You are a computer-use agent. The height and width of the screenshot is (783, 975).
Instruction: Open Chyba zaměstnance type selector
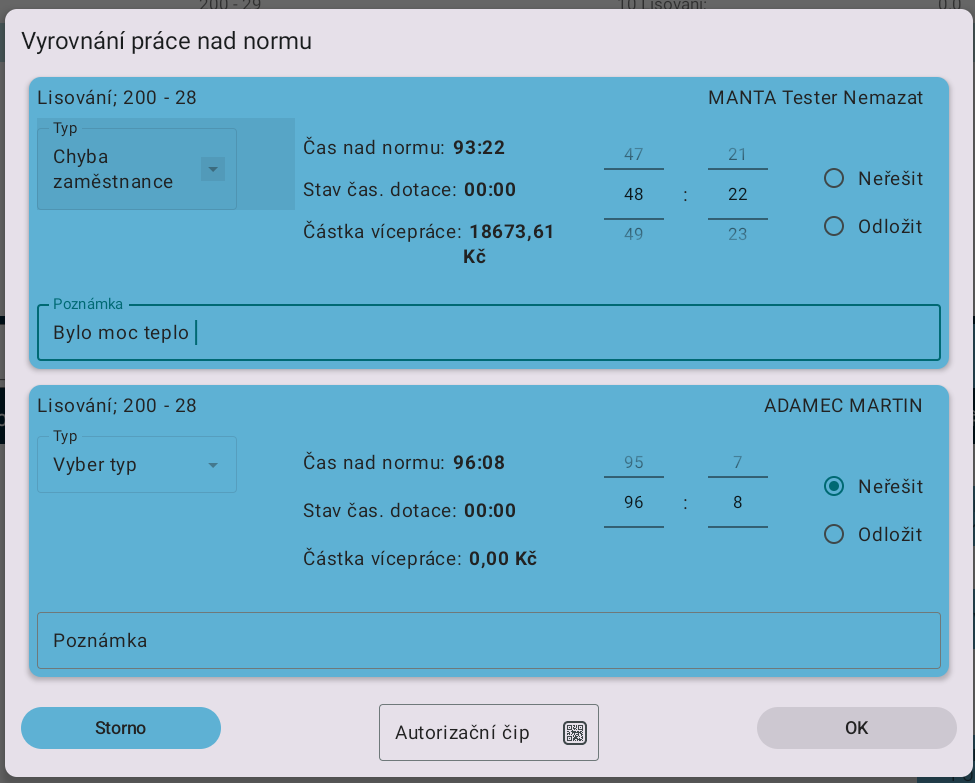click(x=120, y=169)
